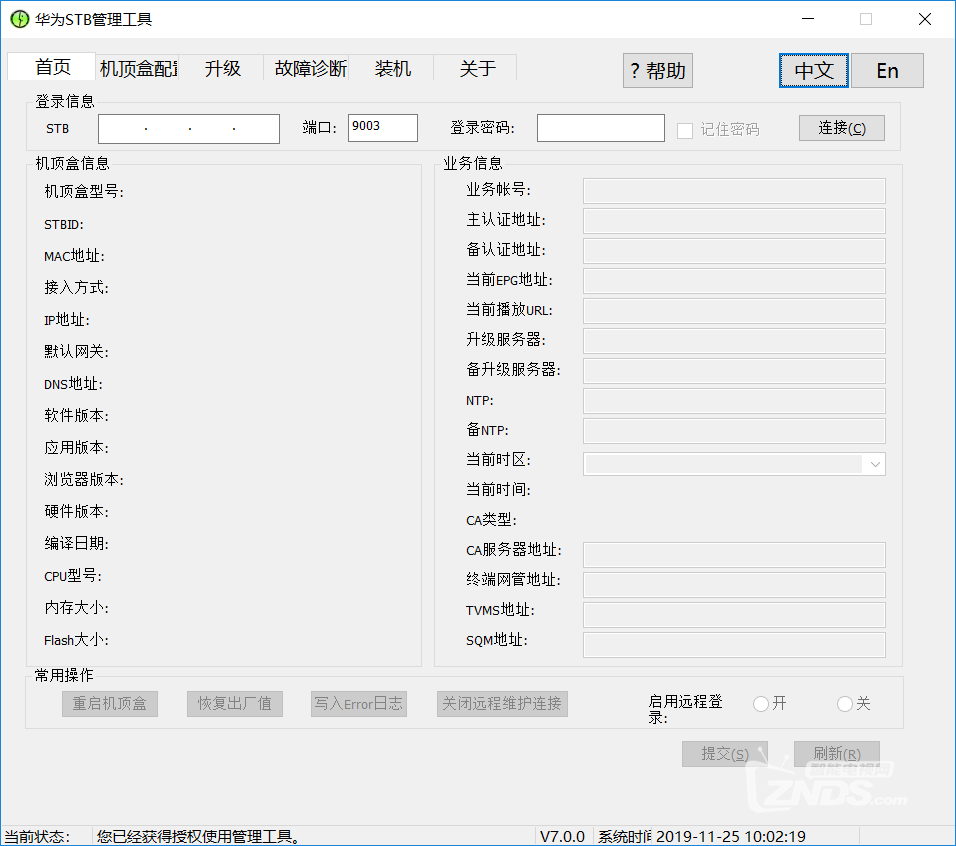Viewport: 956px width, 846px height.
Task: Click the 备升级服务器 field
Action: click(734, 371)
